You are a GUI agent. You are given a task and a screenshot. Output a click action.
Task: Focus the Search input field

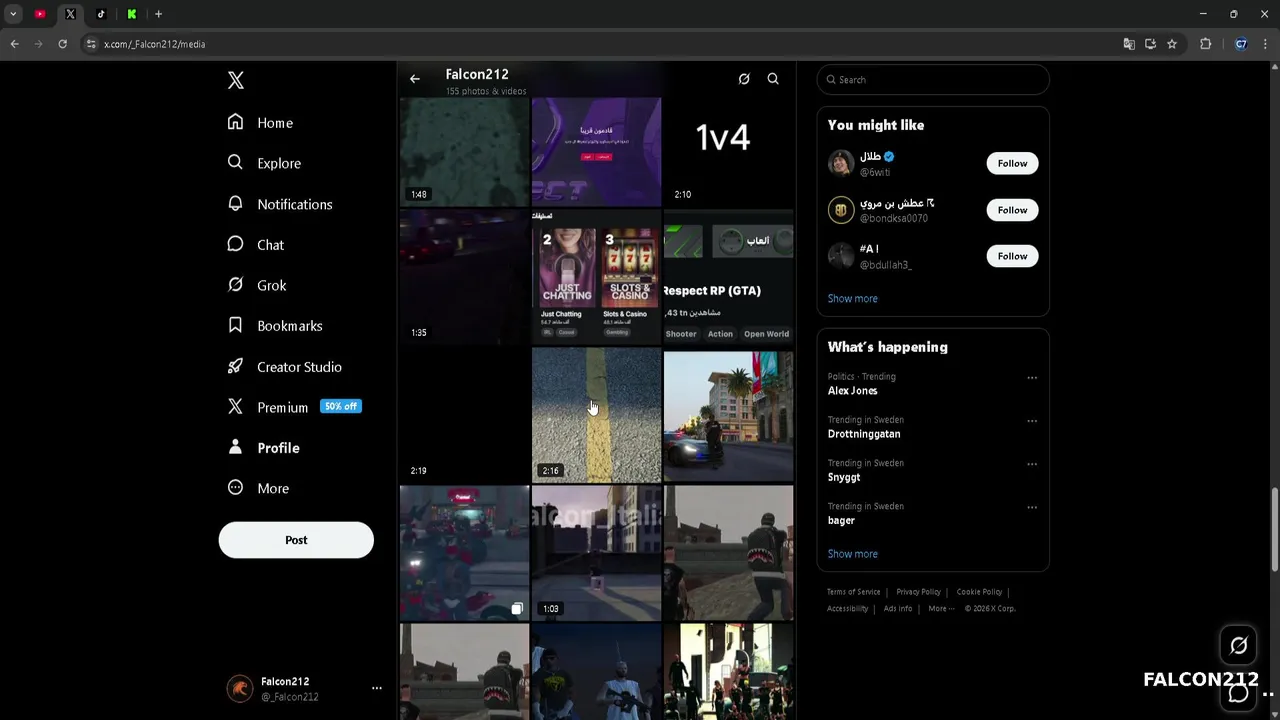(x=933, y=80)
